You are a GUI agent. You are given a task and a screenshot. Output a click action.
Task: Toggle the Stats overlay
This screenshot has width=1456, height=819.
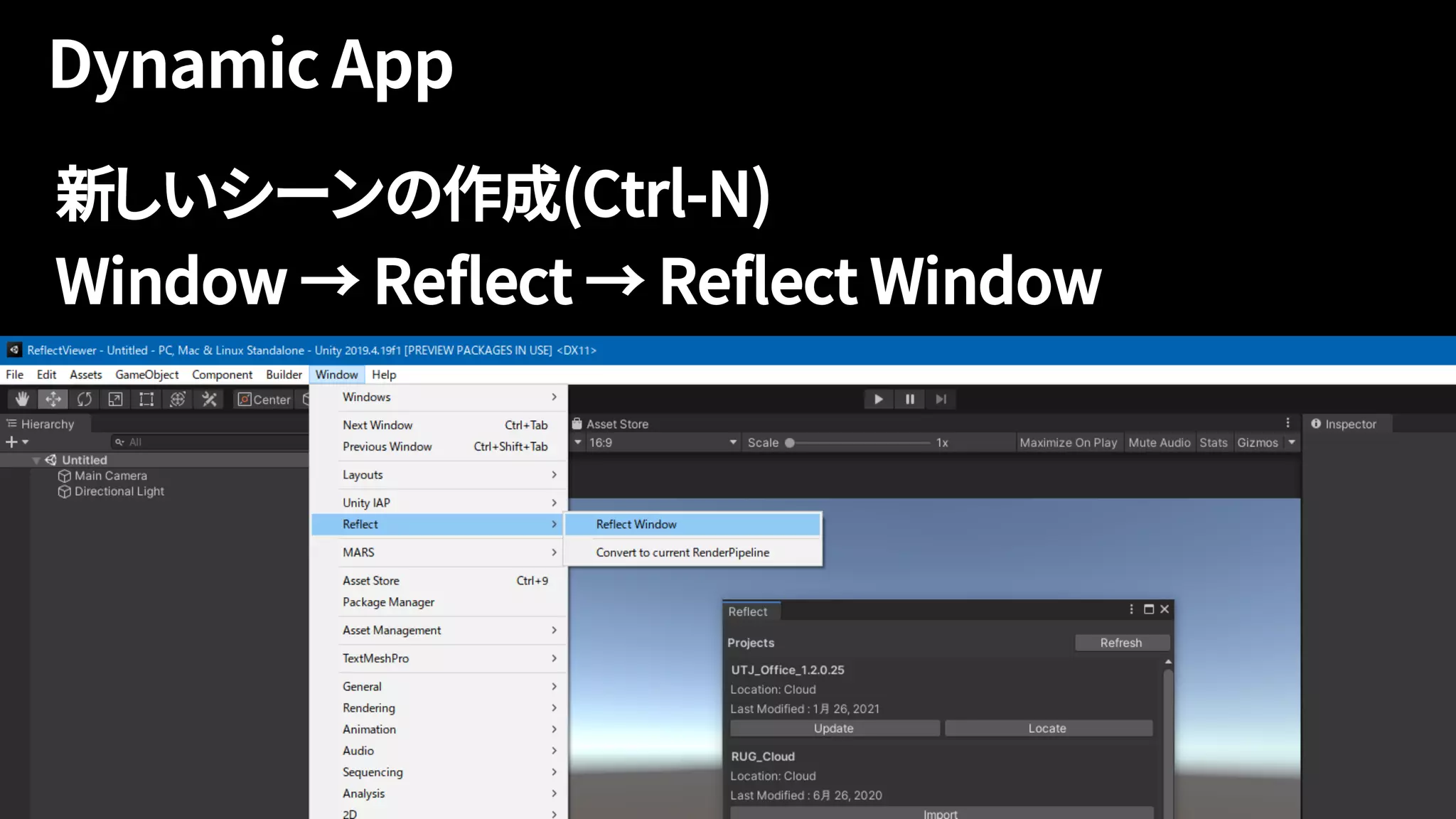[x=1214, y=442]
